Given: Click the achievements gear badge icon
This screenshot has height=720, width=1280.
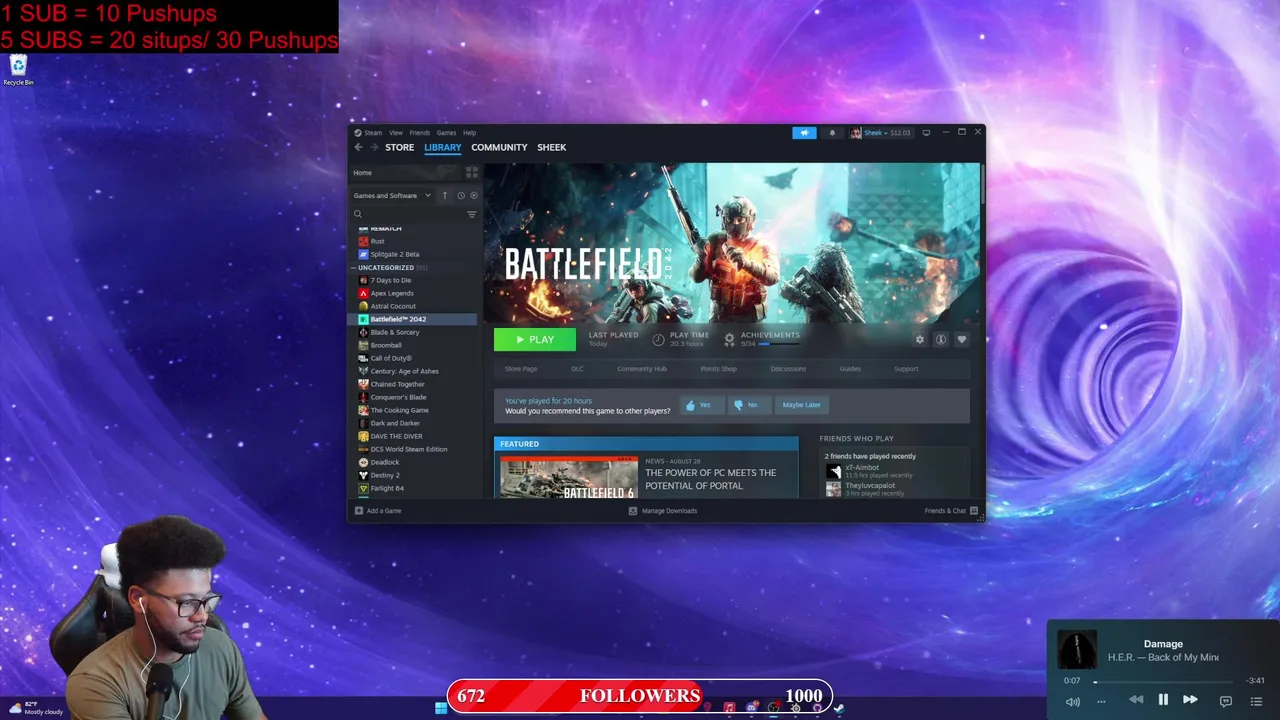Looking at the screenshot, I should point(729,340).
